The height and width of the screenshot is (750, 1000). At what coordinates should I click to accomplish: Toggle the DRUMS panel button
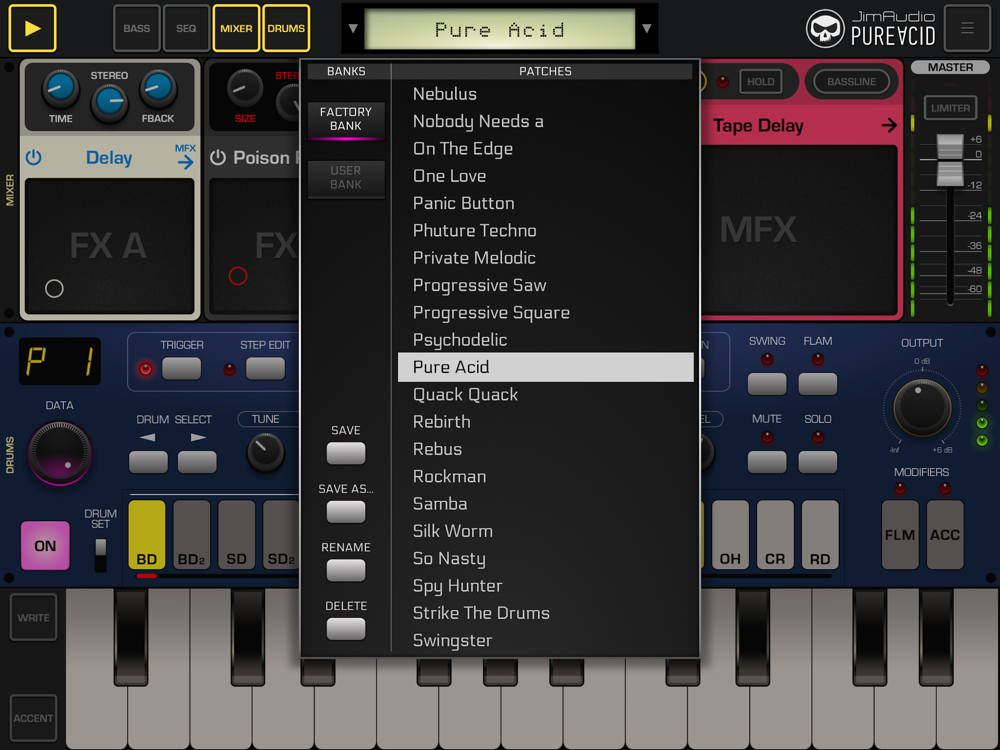tap(286, 28)
